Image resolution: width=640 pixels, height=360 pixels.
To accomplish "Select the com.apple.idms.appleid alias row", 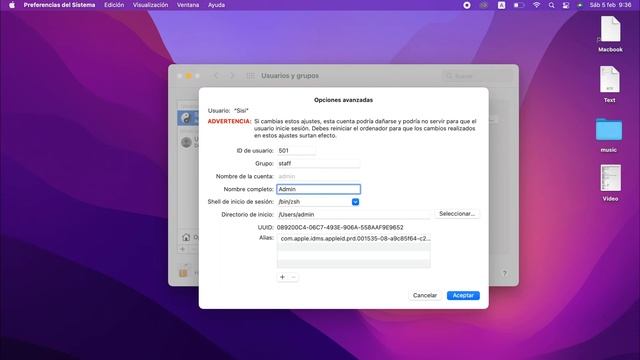I will coord(353,238).
